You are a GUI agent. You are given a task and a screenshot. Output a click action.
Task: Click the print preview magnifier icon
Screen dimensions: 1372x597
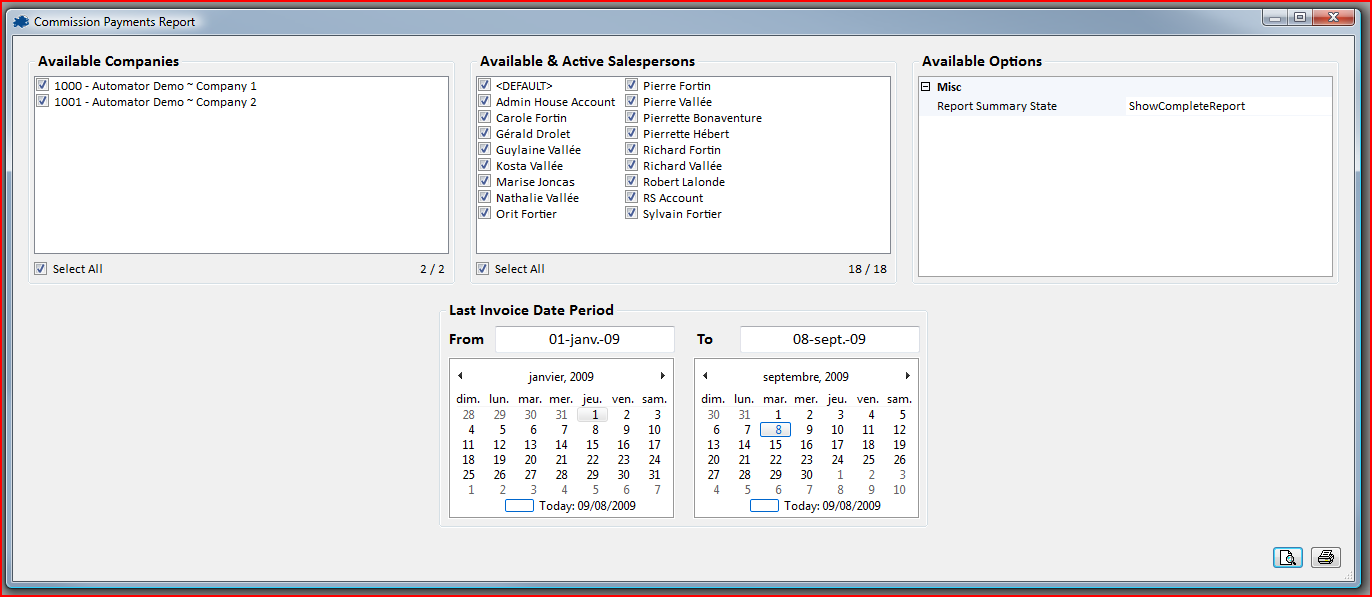(x=1288, y=558)
